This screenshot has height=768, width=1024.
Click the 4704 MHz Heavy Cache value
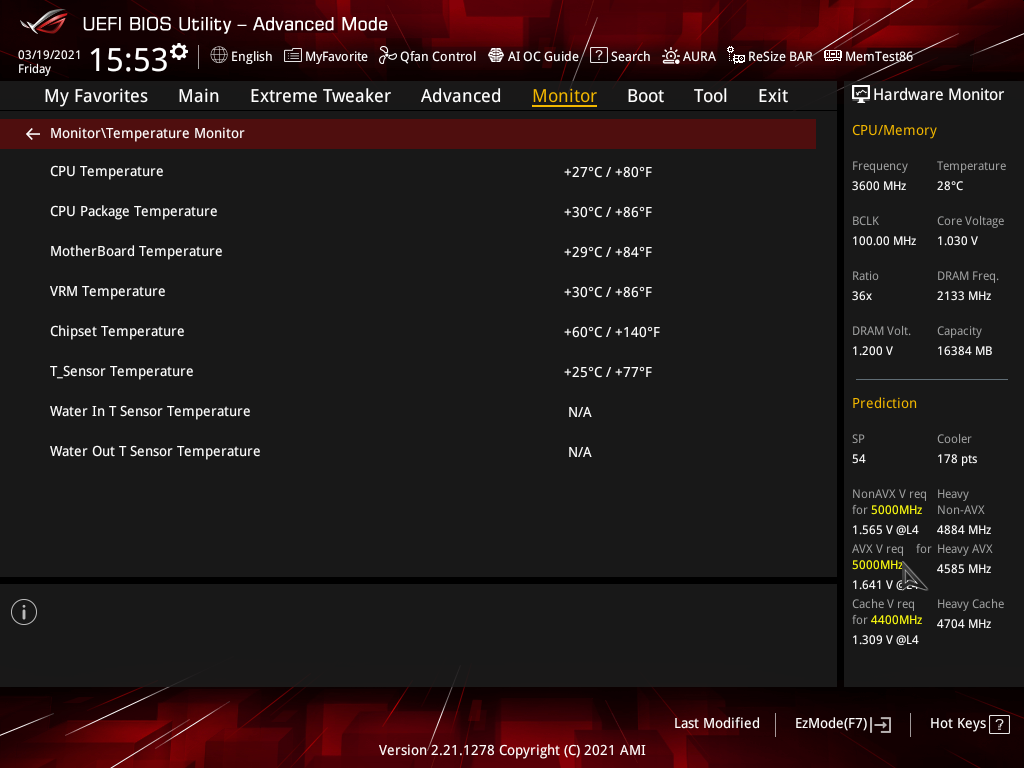(x=964, y=624)
